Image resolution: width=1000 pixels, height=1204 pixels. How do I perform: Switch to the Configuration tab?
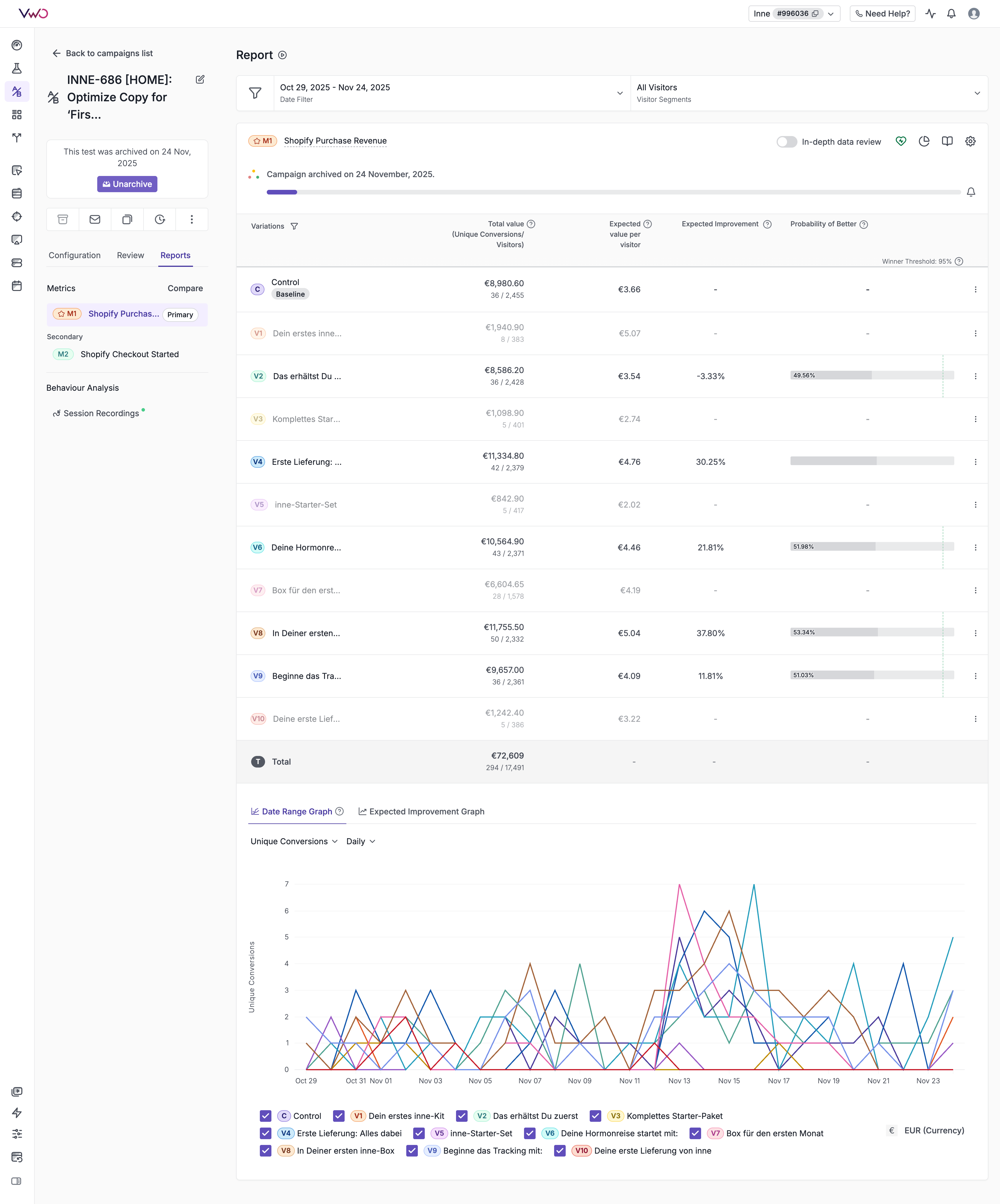coord(74,255)
